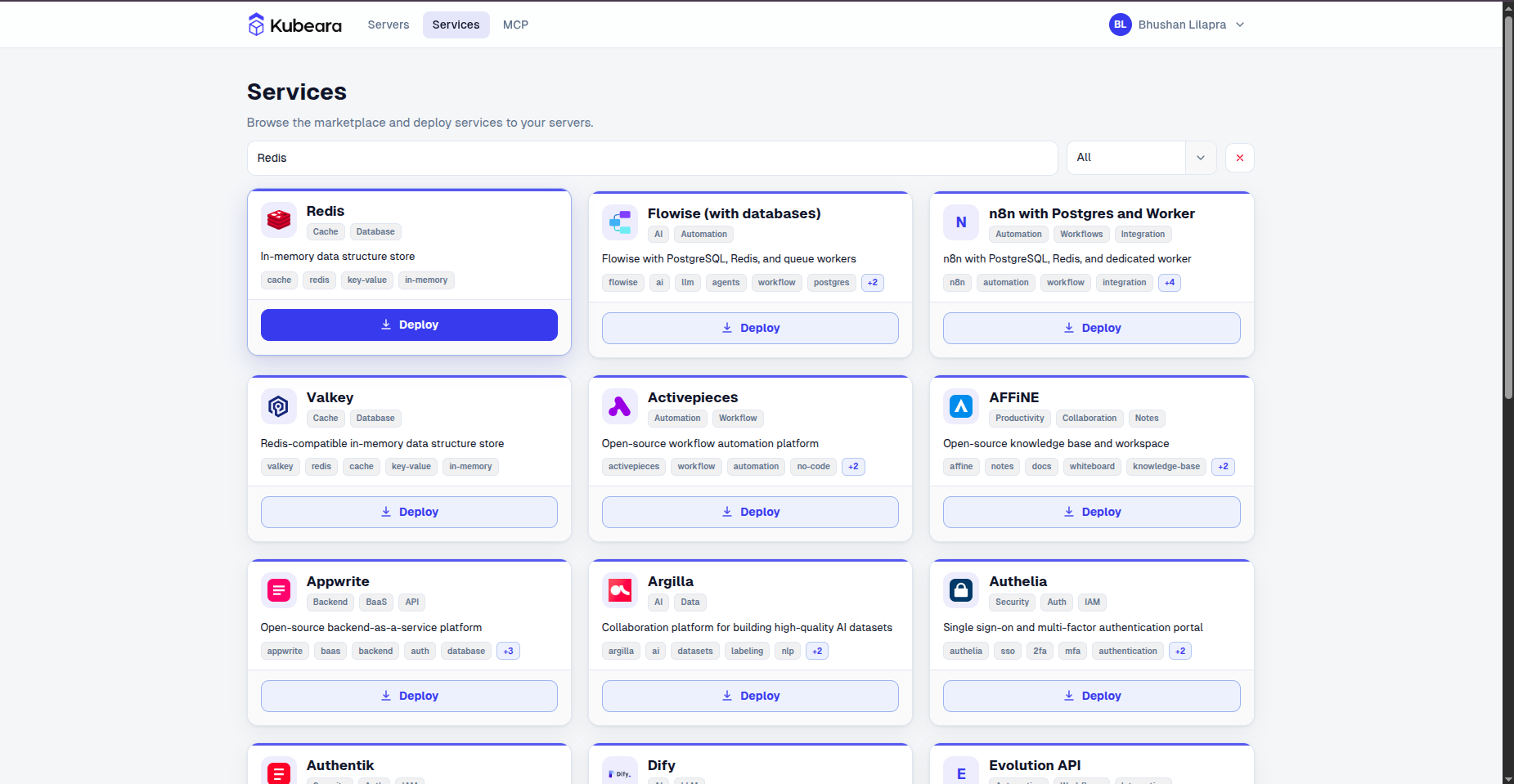Click the Kubeara logo icon

(256, 25)
